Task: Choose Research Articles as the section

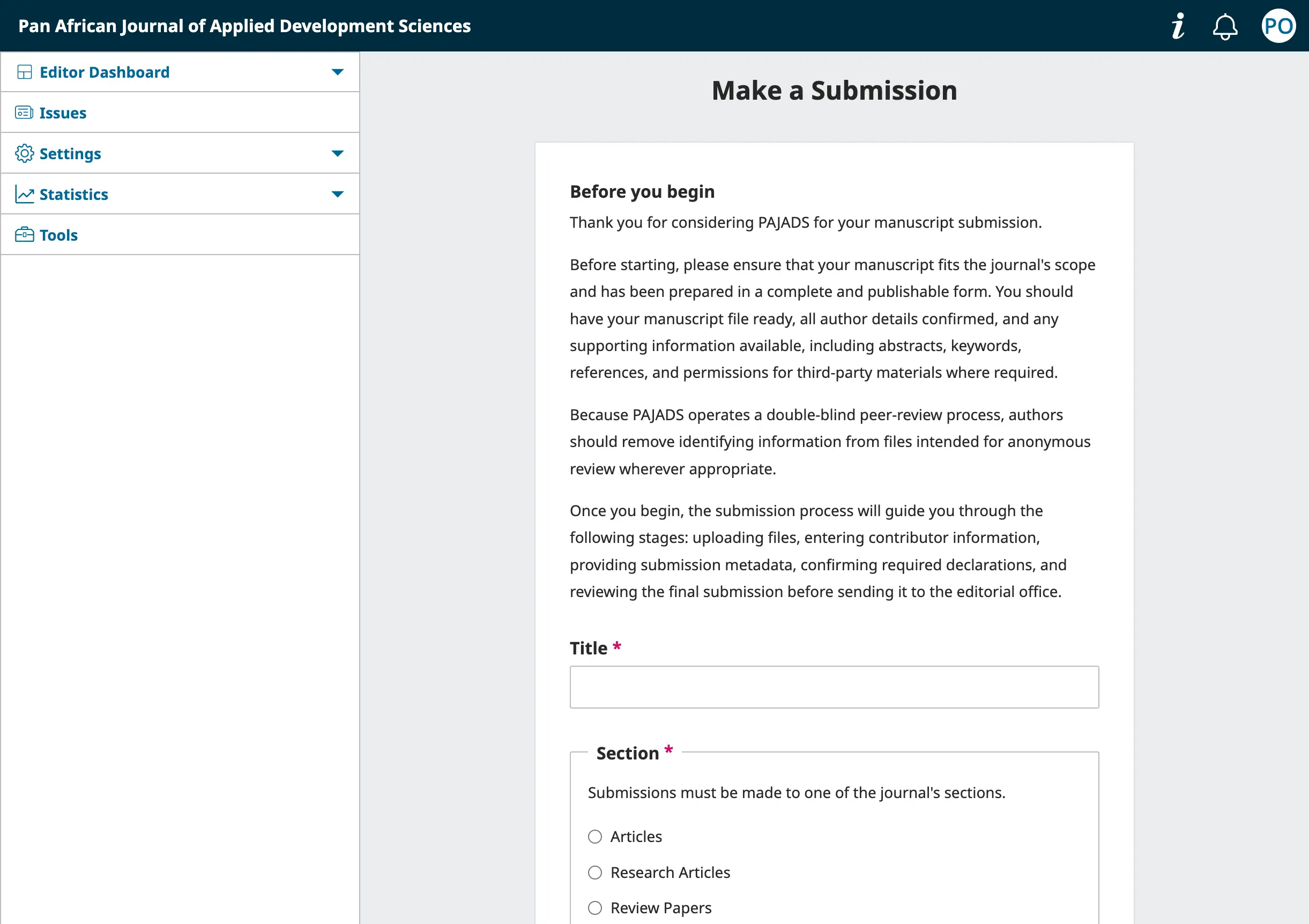Action: (x=594, y=872)
